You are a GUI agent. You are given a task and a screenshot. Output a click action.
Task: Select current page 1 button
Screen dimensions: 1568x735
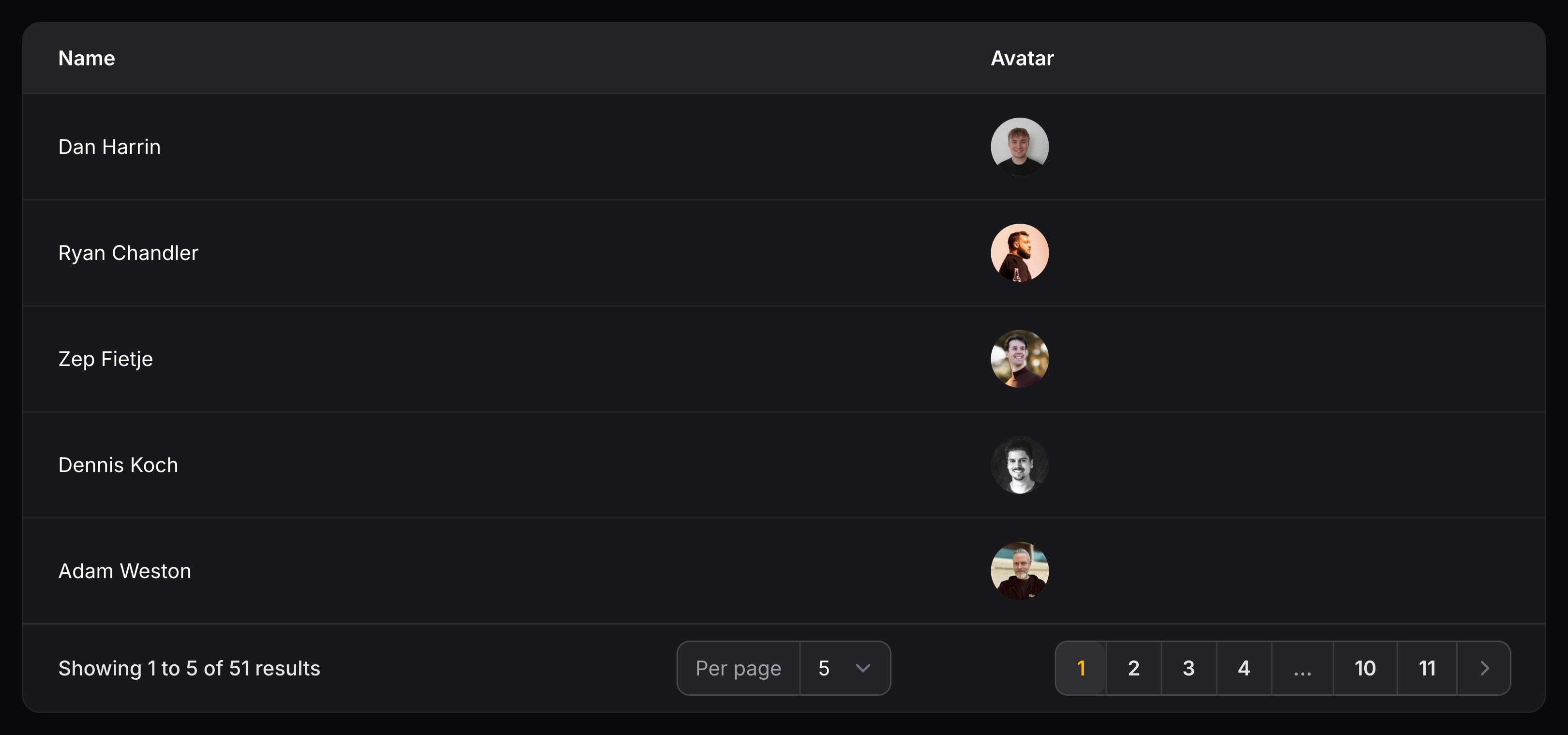click(1081, 668)
